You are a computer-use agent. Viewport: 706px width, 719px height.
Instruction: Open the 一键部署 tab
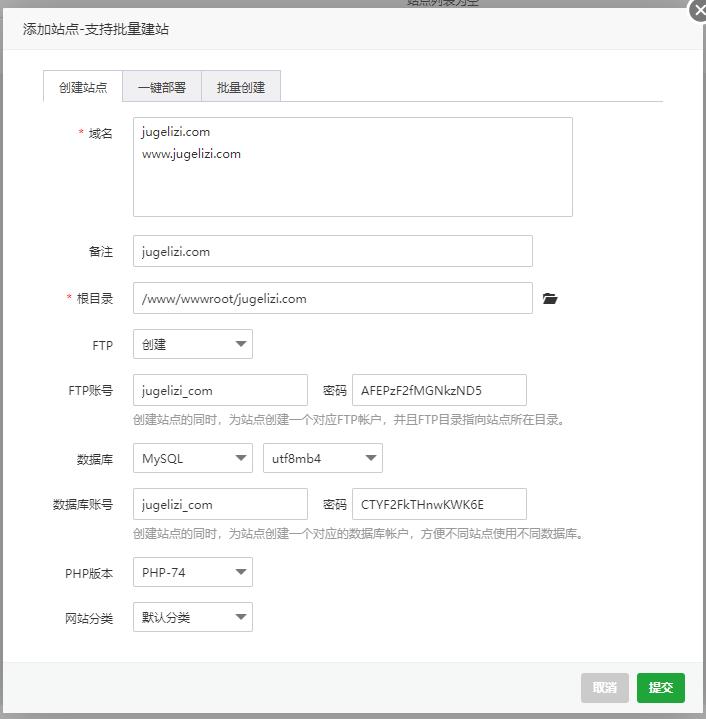coord(162,87)
